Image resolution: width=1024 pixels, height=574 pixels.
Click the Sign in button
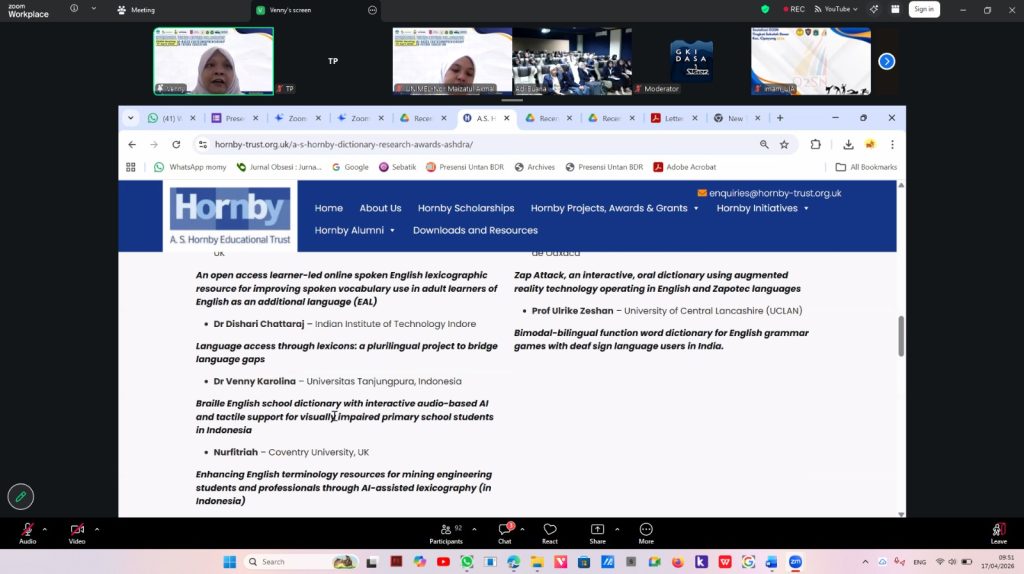pyautogui.click(x=923, y=9)
